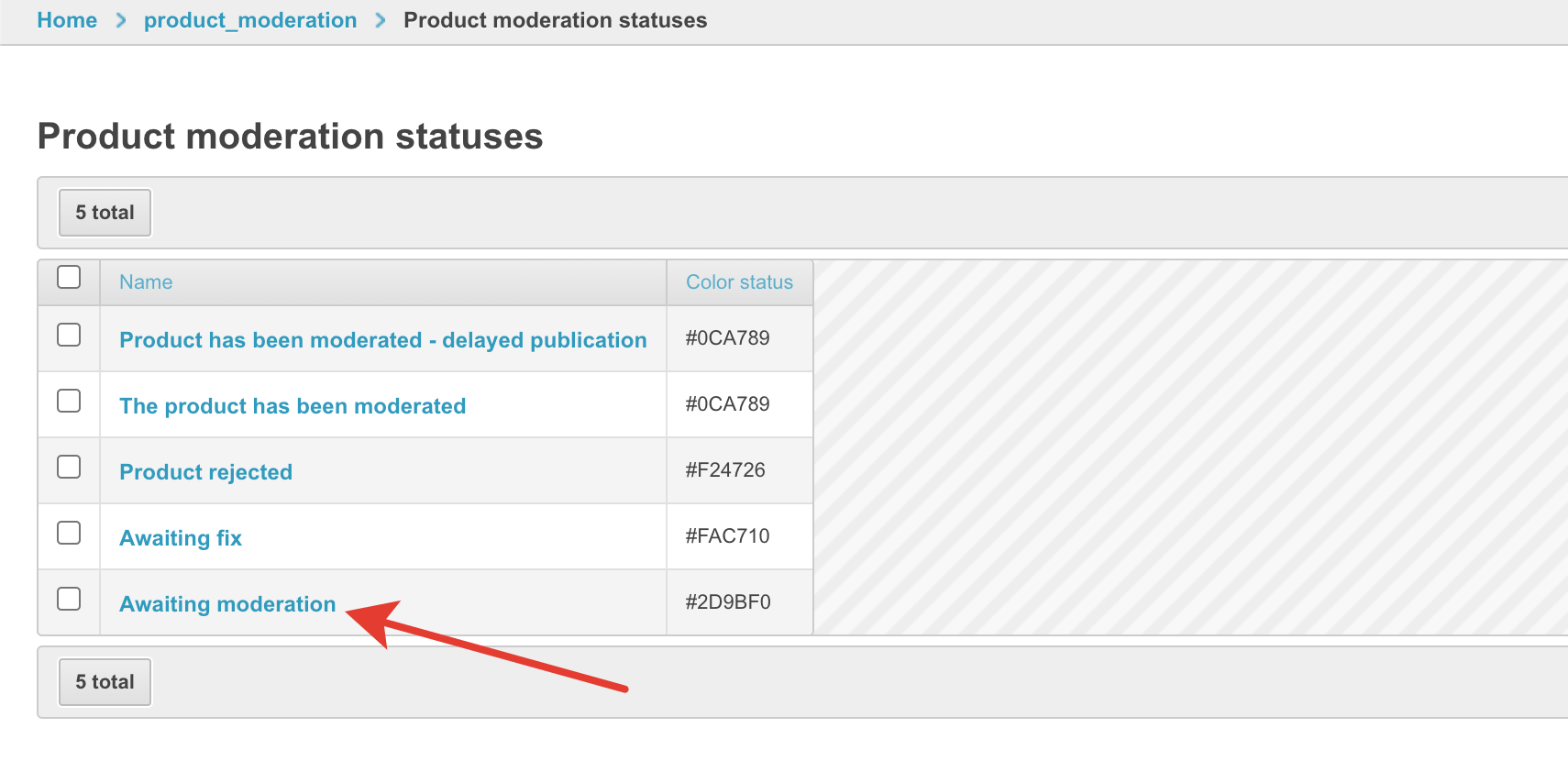Screen dimensions: 1568x772
Task: Open the 'Awaiting fix' status
Action: (x=181, y=538)
